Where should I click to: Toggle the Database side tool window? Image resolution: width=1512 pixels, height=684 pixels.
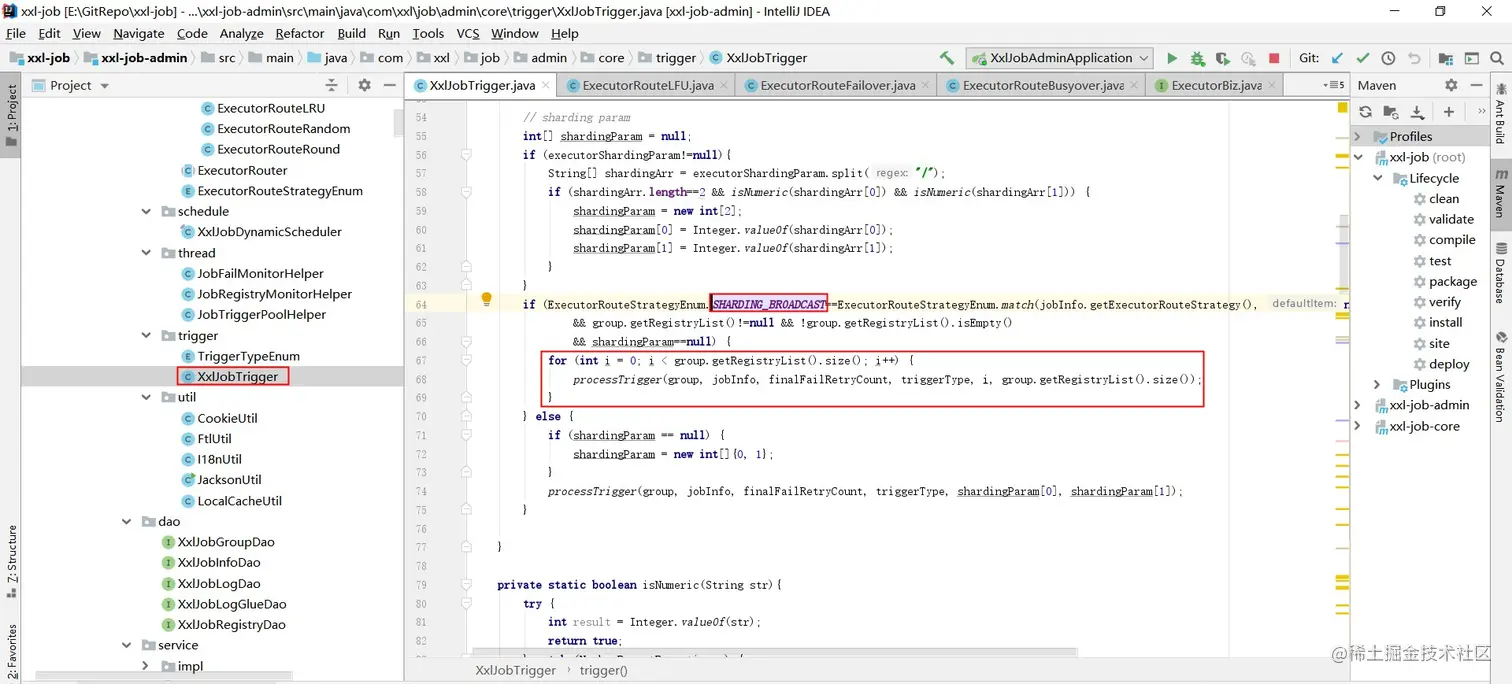pyautogui.click(x=1500, y=272)
